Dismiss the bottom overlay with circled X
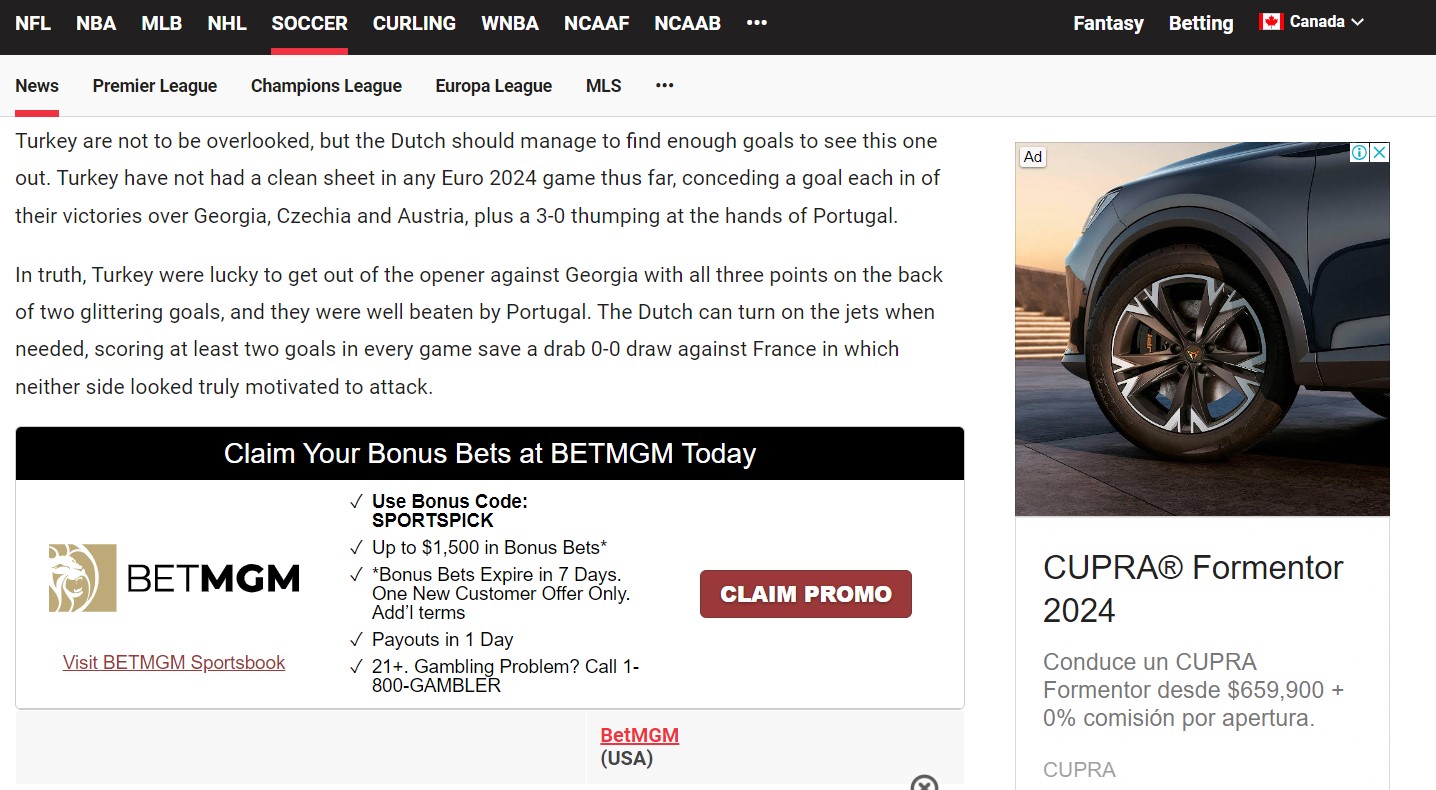The width and height of the screenshot is (1436, 790). coord(925,783)
